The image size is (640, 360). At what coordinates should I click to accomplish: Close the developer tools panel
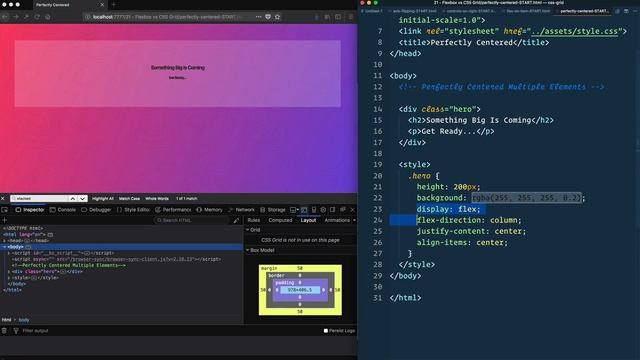[x=353, y=210]
